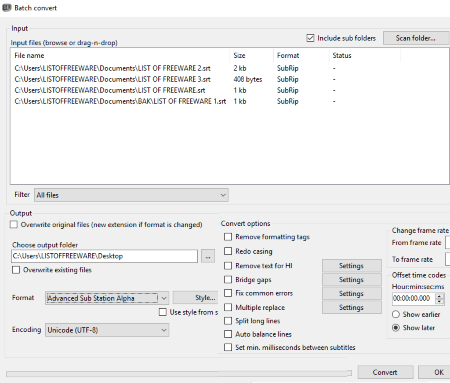Viewport: 450px width, 383px height.
Task: Enable the Include sub folders checkbox
Action: 310,38
